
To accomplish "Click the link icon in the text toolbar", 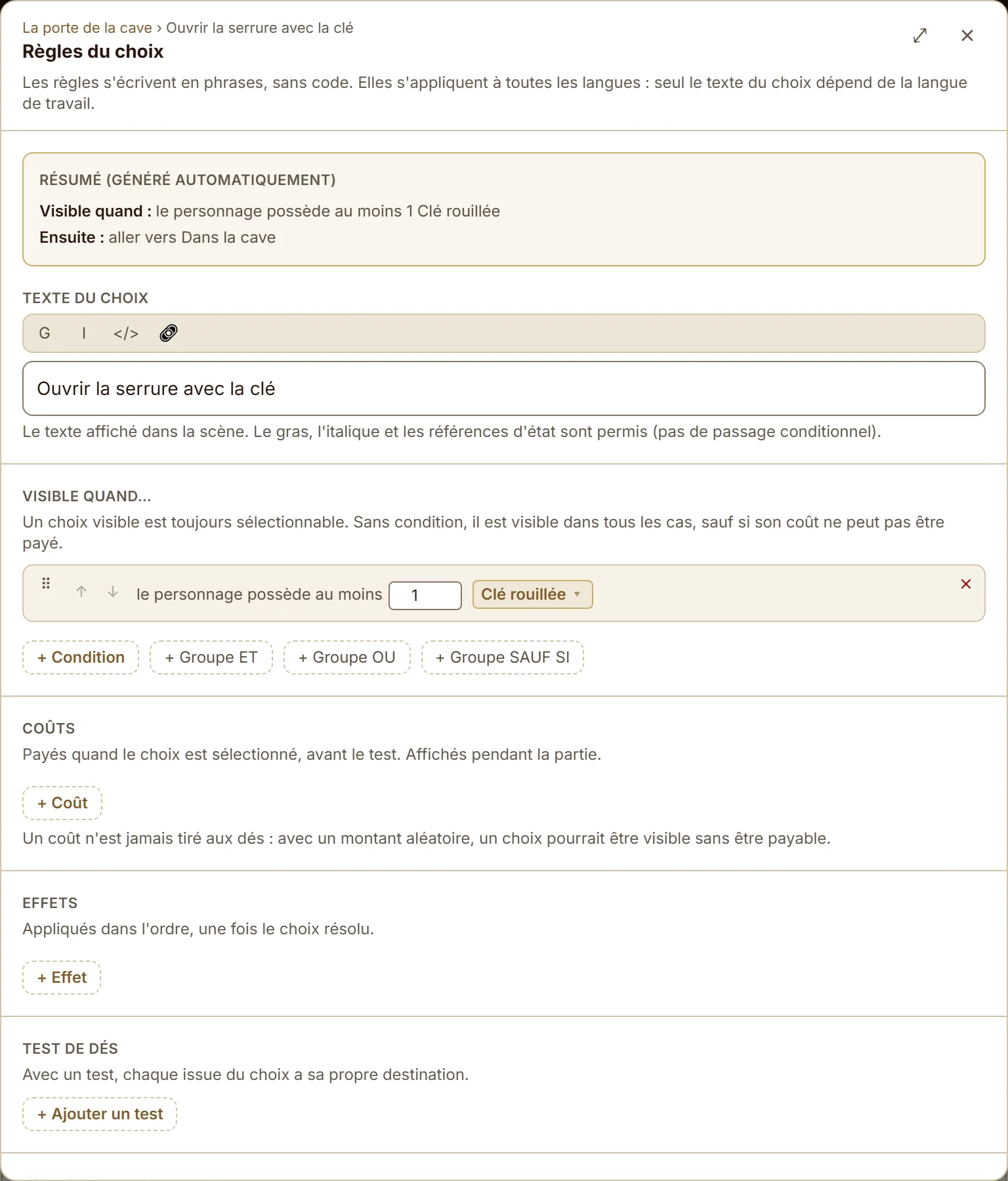I will (169, 333).
